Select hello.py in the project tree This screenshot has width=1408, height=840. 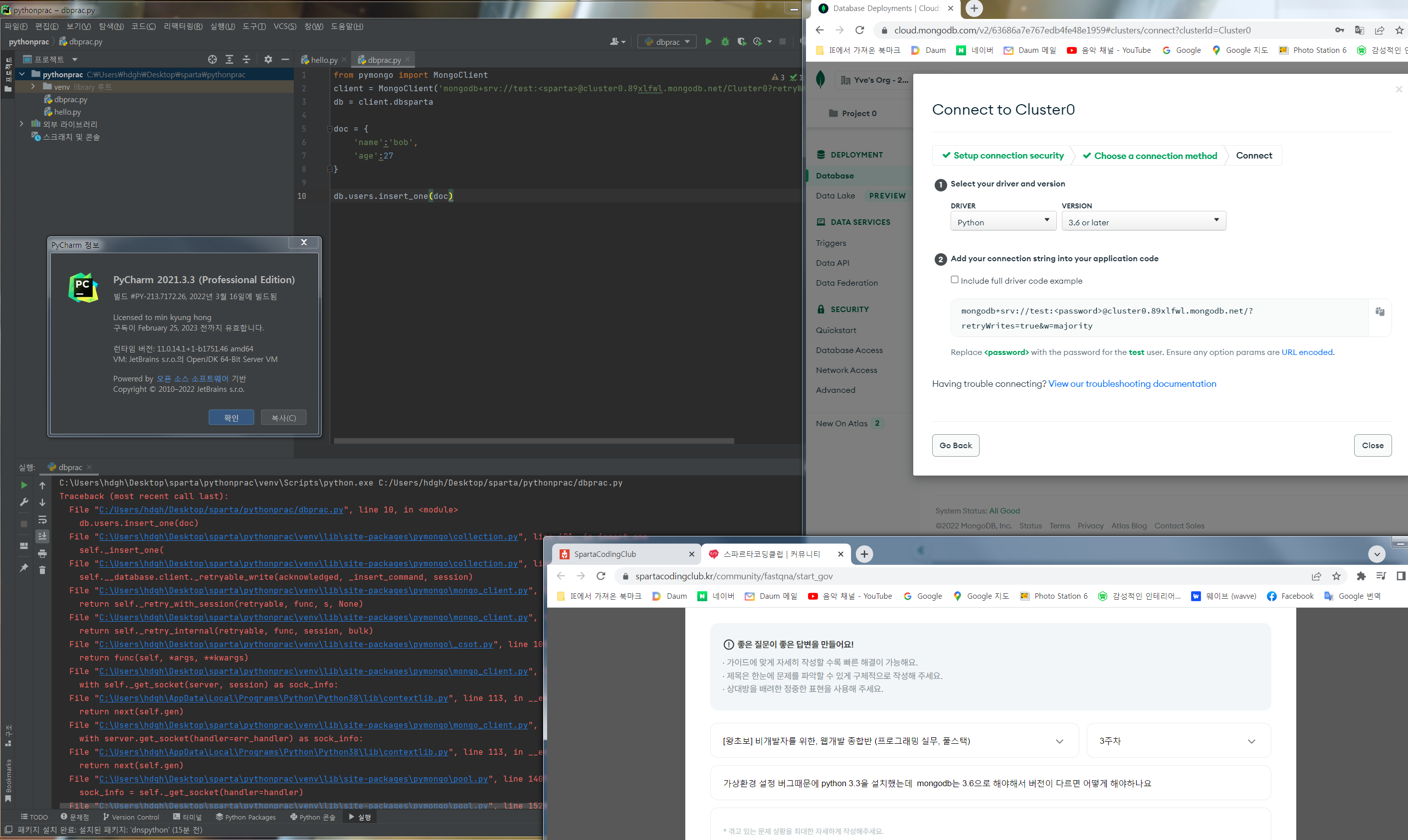tap(67, 112)
